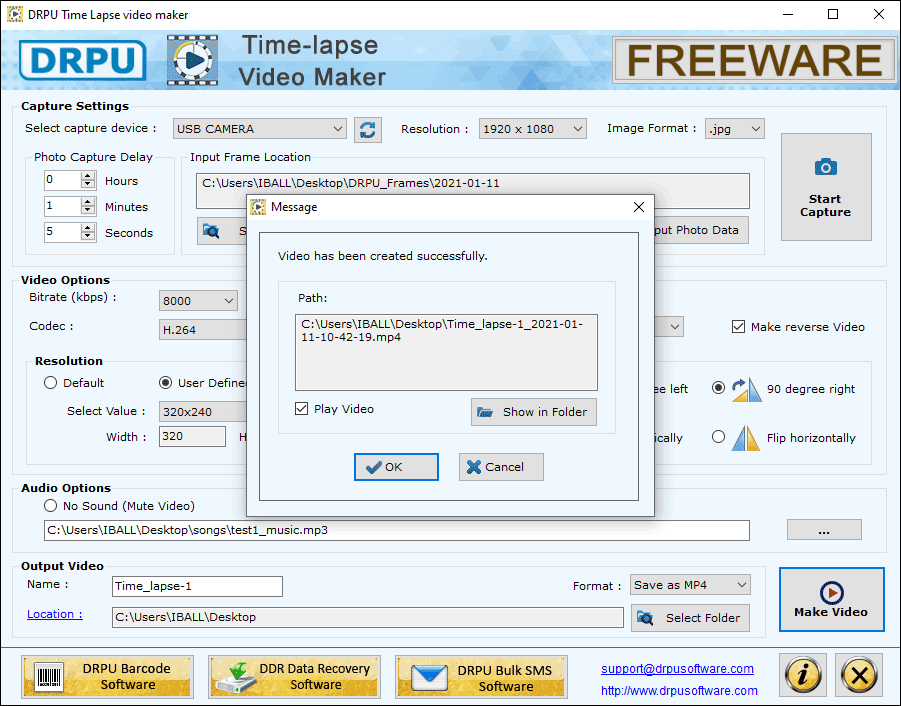Decrease Minutes delay with down arrow

(x=88, y=211)
